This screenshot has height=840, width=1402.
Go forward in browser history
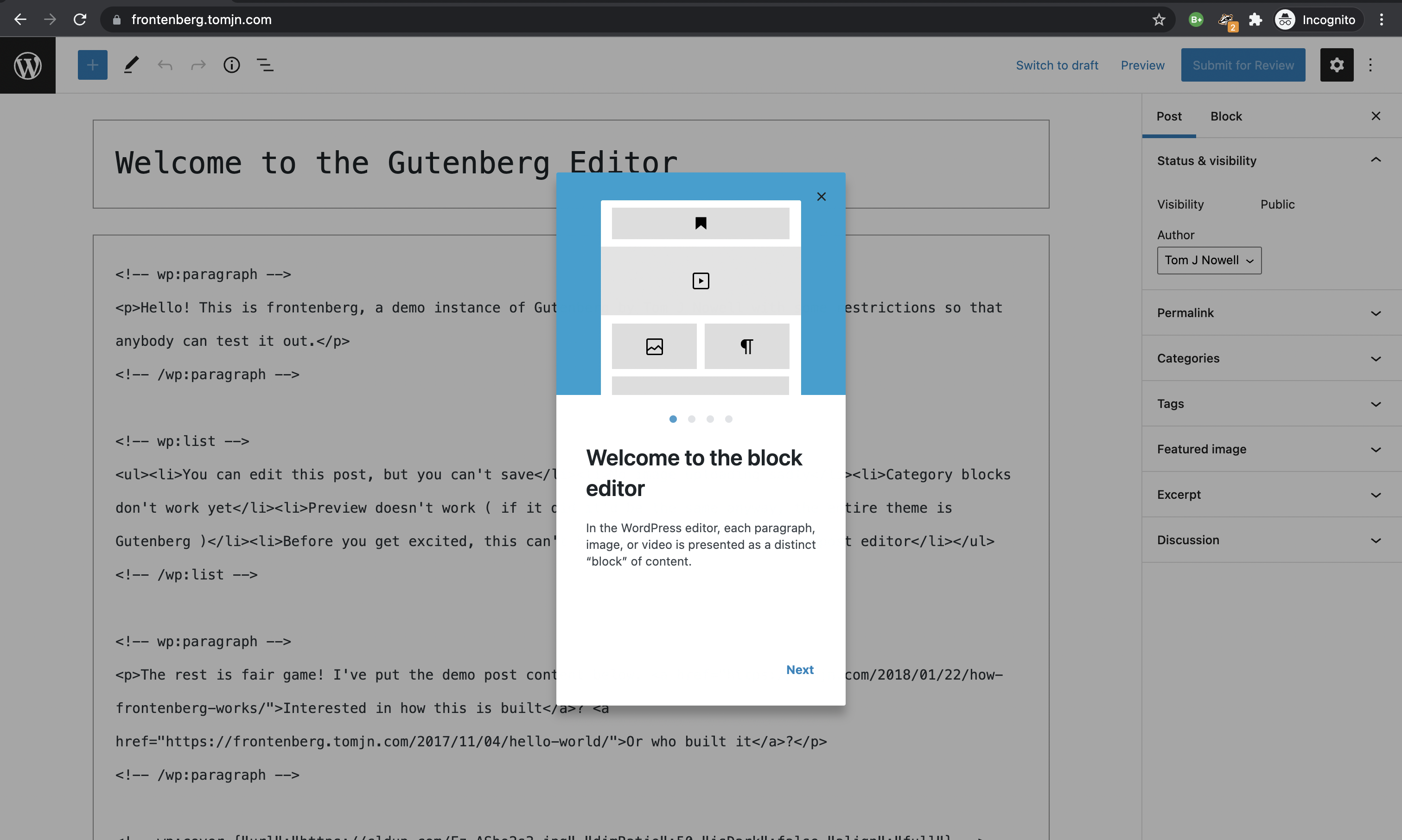click(50, 19)
